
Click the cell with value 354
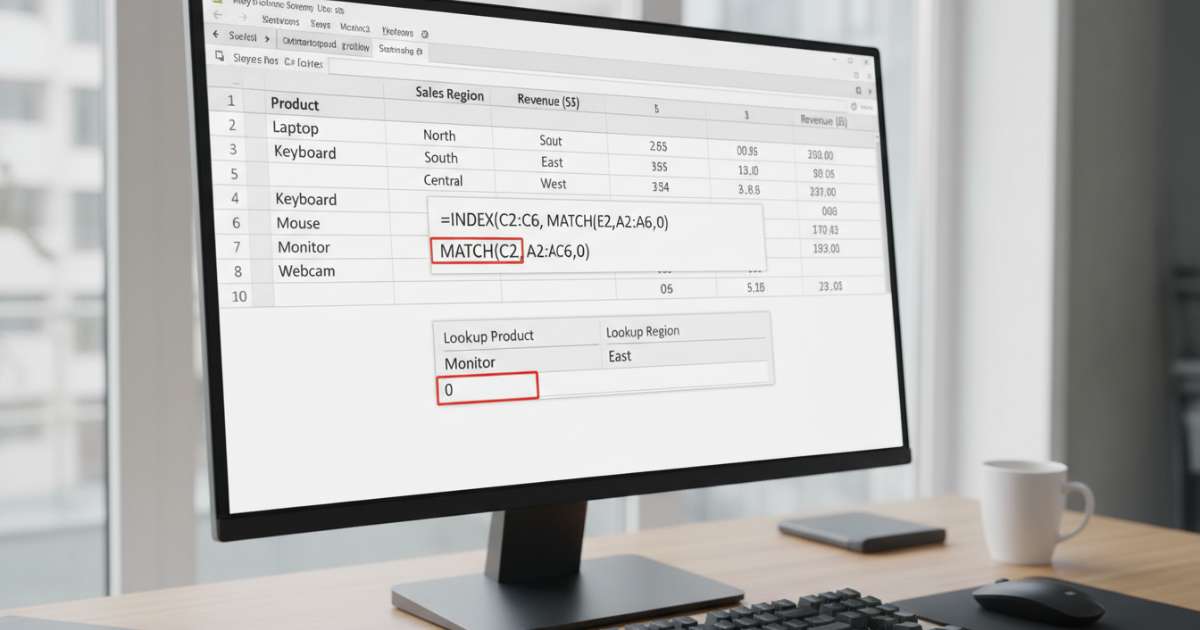(660, 187)
